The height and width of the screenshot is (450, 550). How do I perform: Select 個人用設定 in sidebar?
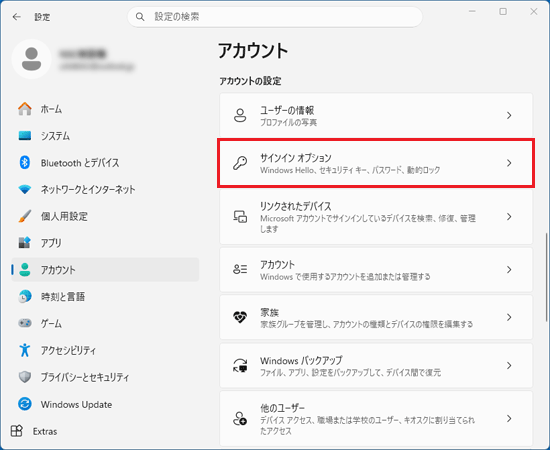click(64, 216)
